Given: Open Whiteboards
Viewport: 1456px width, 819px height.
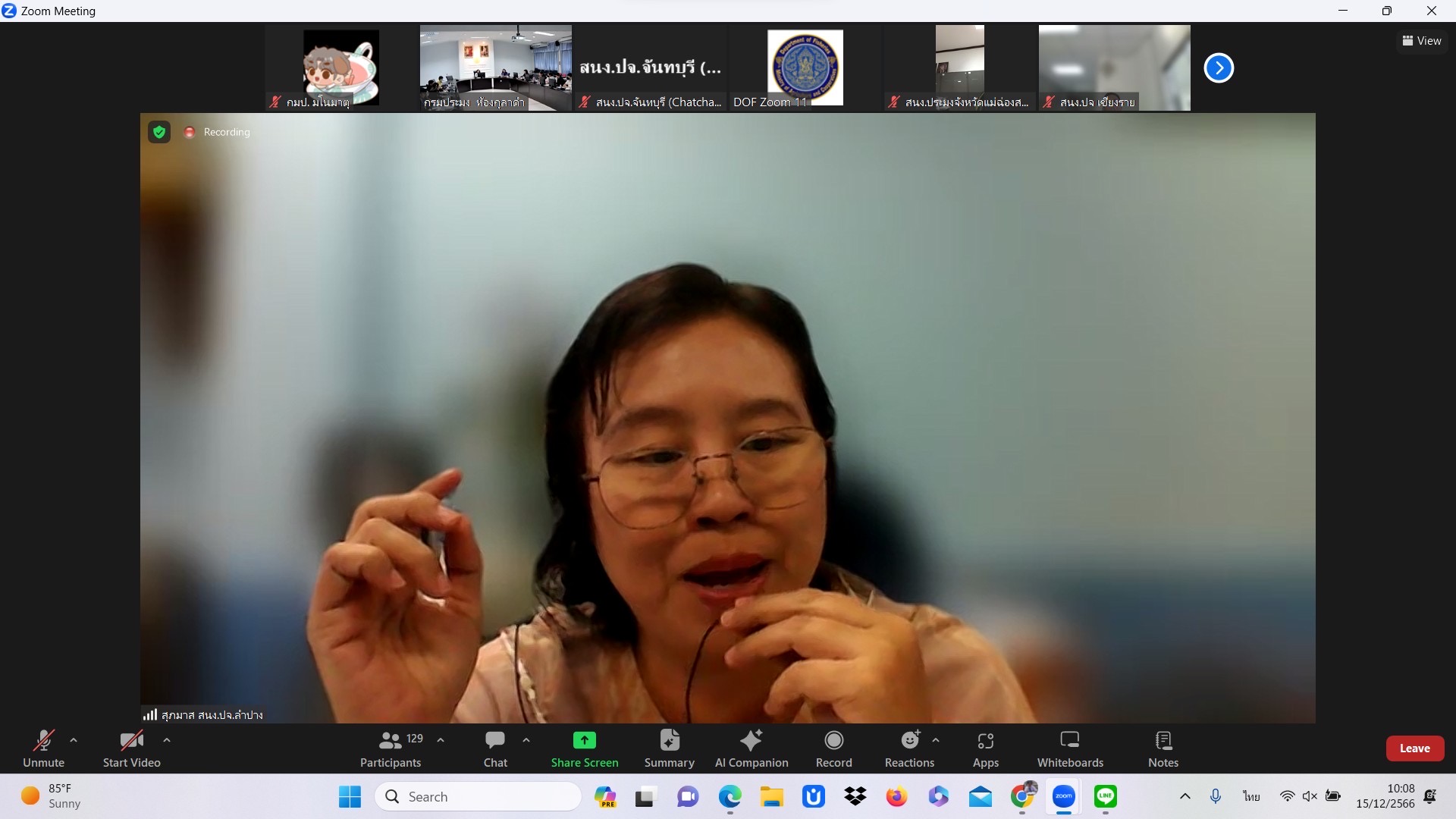Looking at the screenshot, I should coord(1070,748).
